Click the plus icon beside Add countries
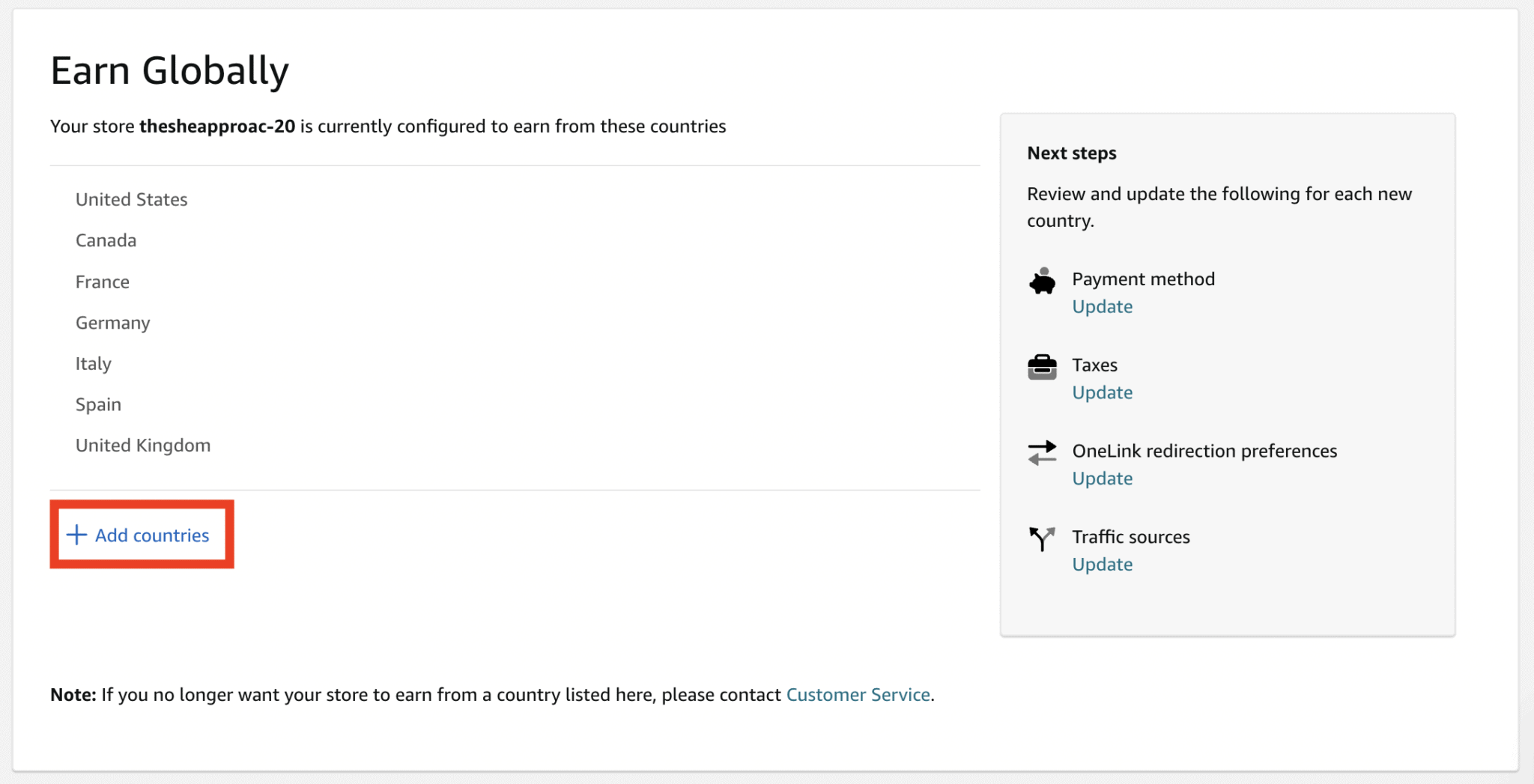 pos(76,535)
